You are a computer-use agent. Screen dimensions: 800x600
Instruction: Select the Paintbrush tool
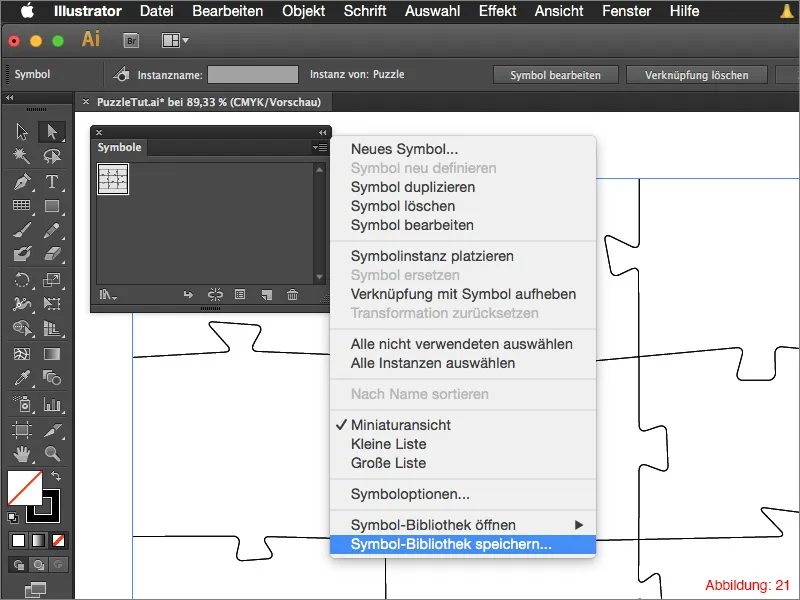[x=22, y=230]
